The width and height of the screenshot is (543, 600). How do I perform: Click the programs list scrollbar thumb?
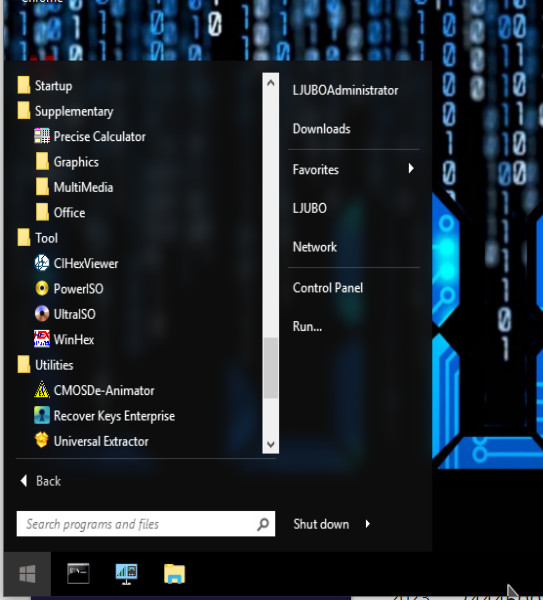coord(271,368)
